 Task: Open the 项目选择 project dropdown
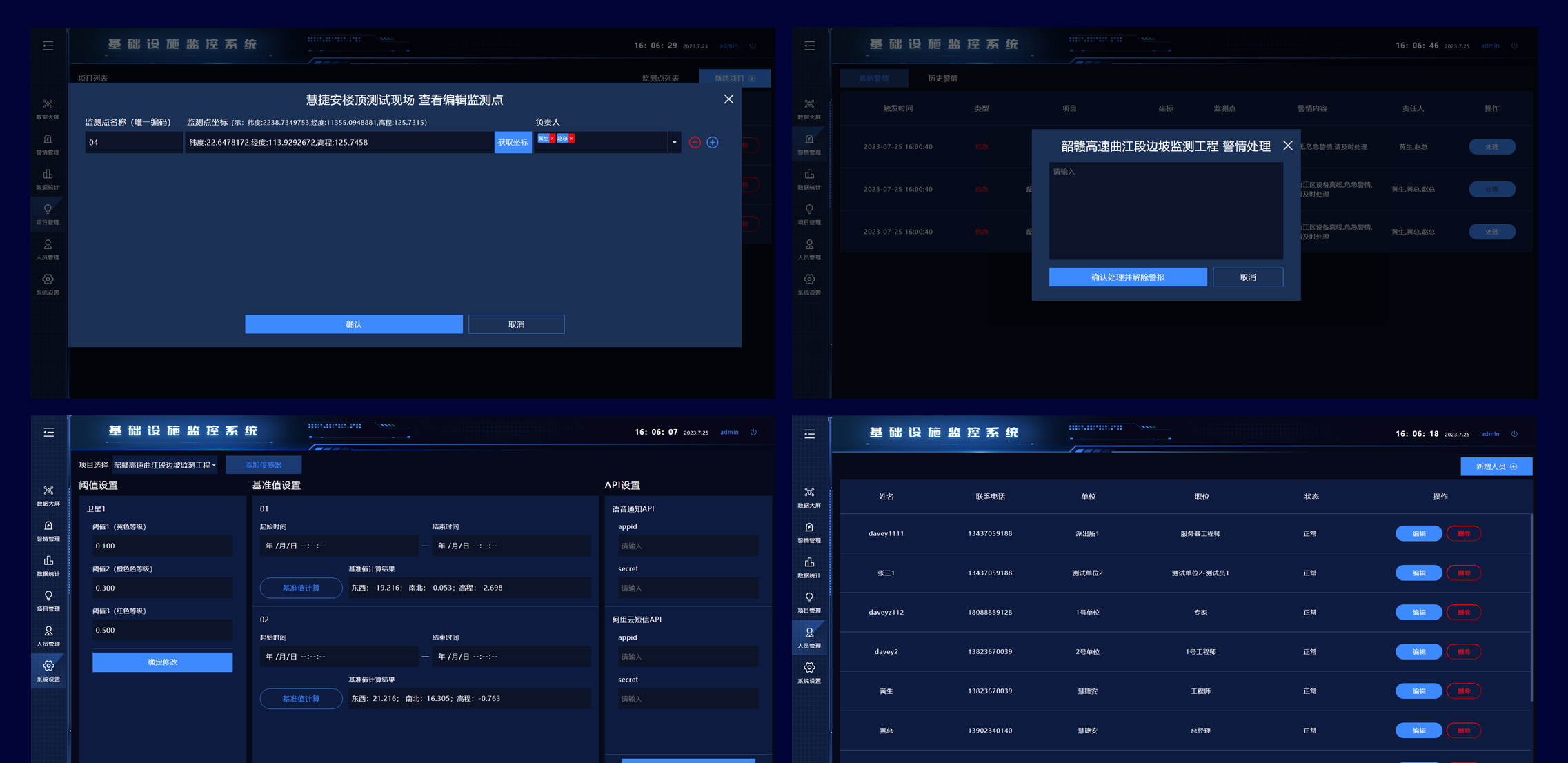[x=165, y=465]
